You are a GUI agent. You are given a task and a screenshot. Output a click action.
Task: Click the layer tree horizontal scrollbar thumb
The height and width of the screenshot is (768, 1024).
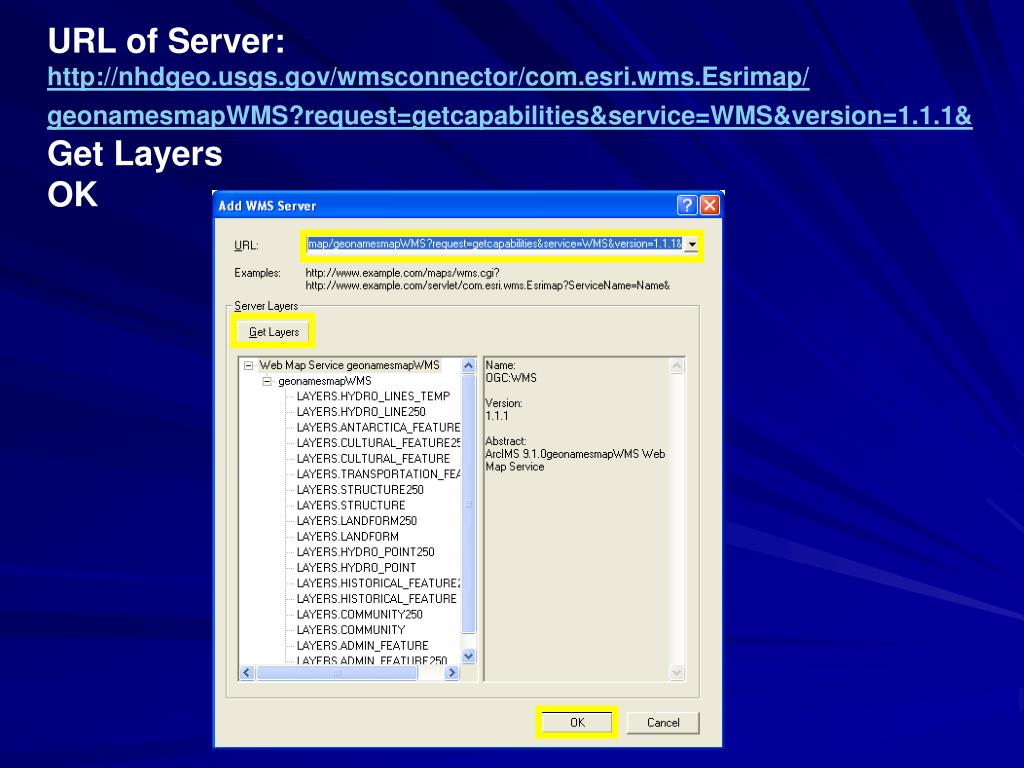point(337,673)
